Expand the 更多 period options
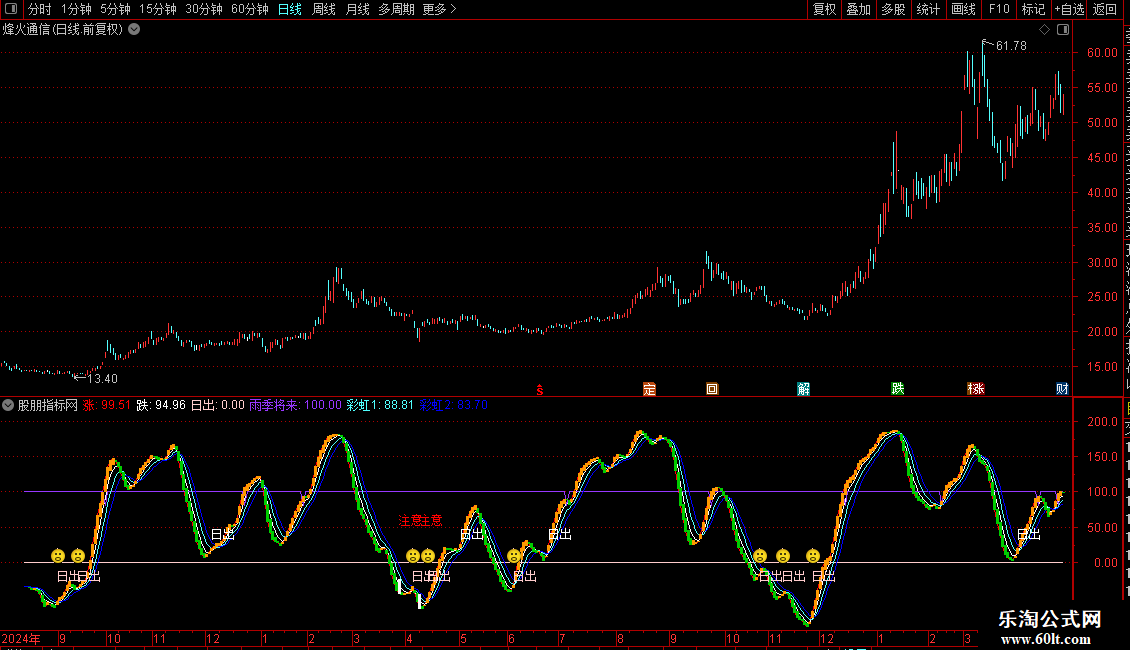 pos(439,9)
